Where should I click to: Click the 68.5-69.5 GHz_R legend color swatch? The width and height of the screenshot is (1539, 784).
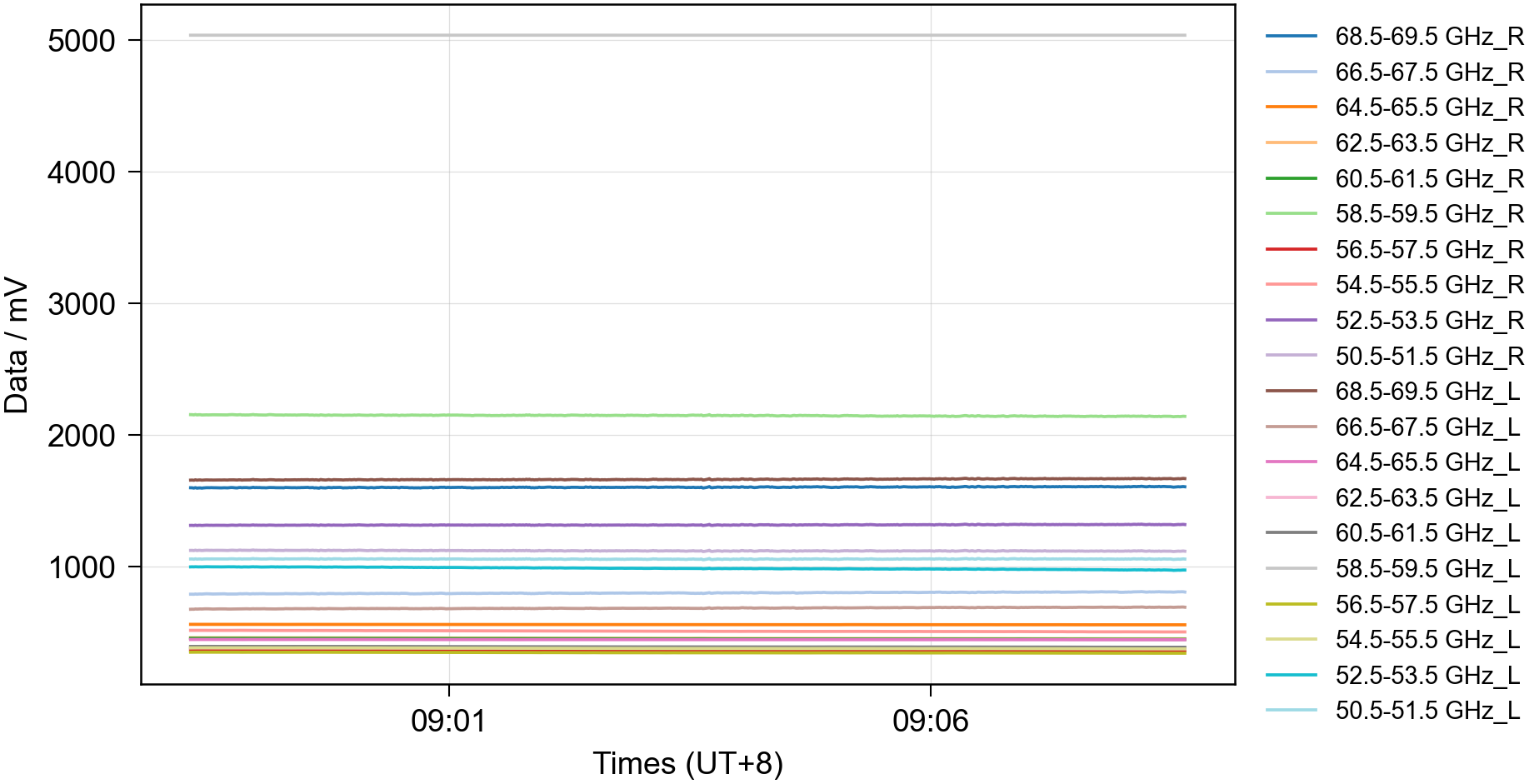tap(1291, 37)
